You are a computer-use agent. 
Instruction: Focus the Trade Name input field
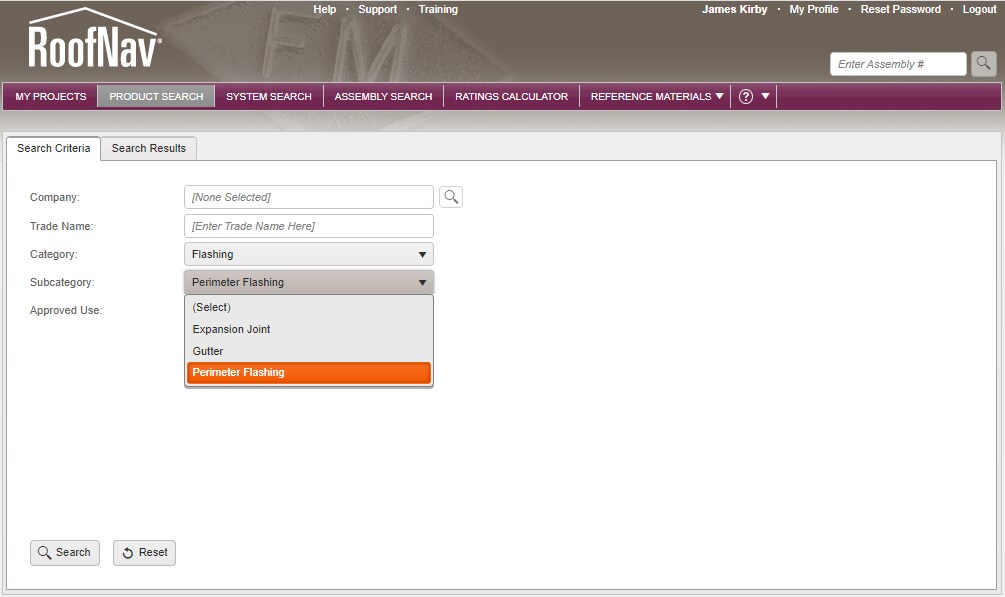309,226
